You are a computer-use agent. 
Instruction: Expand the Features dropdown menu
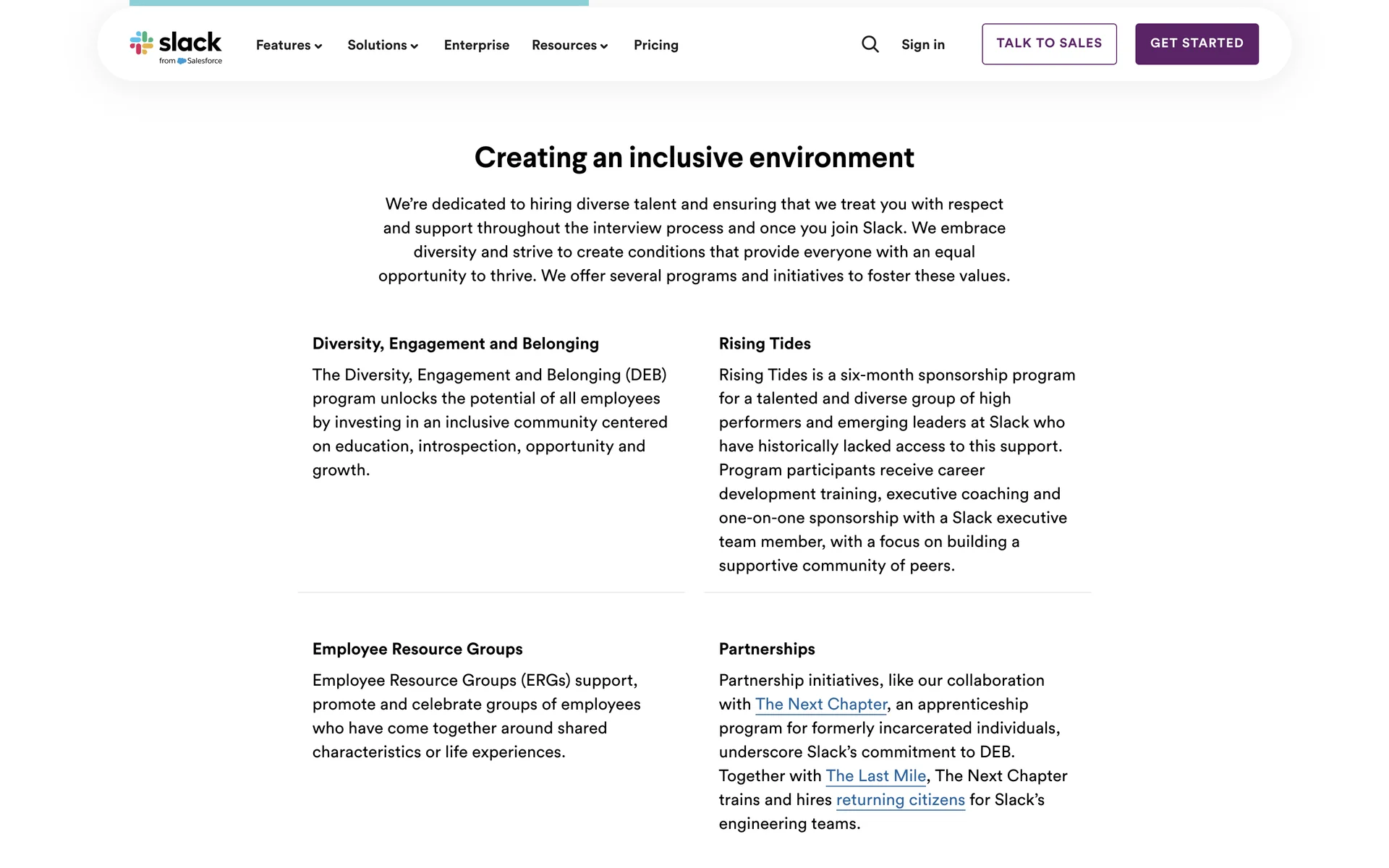tap(289, 45)
